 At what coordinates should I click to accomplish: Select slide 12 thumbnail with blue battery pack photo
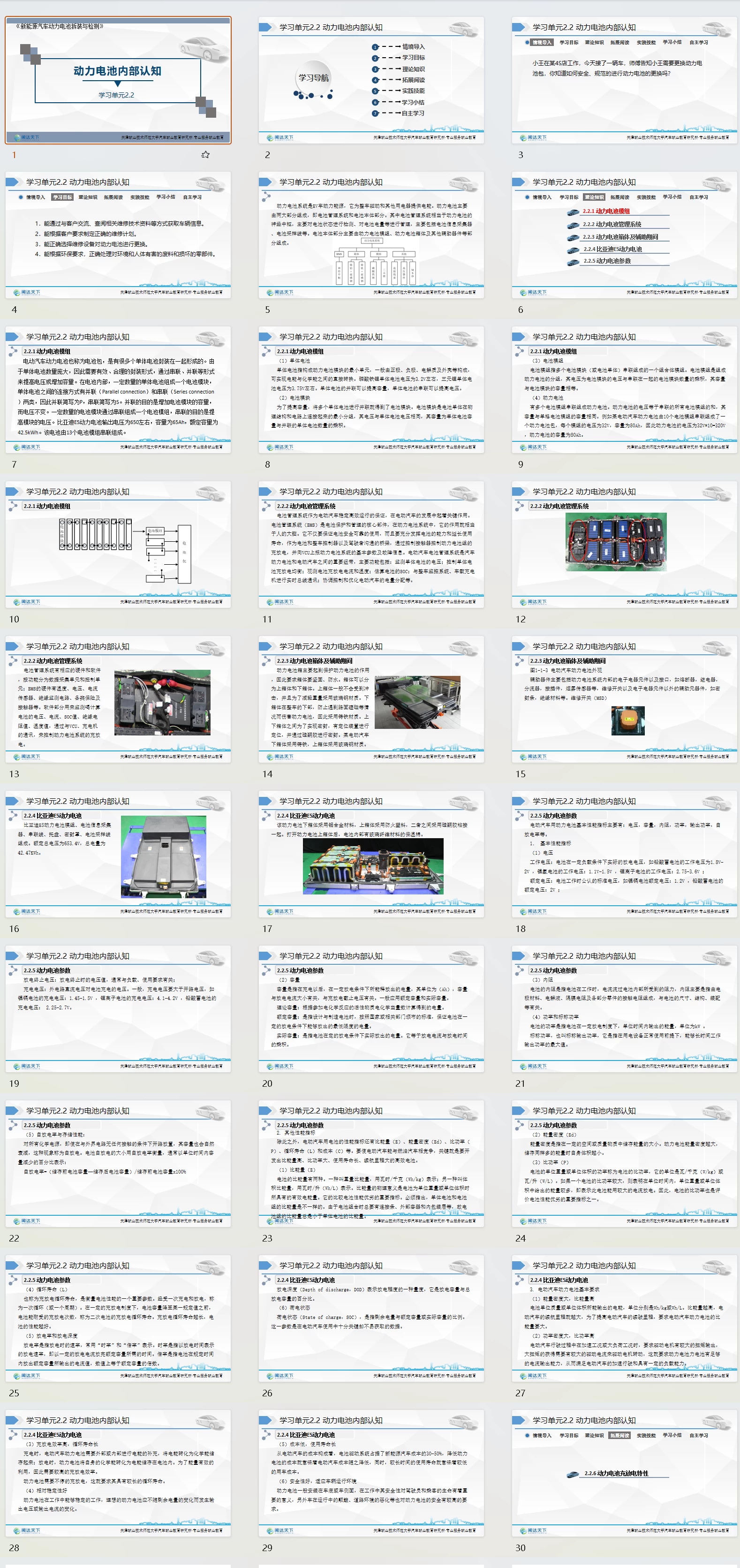pyautogui.click(x=624, y=544)
